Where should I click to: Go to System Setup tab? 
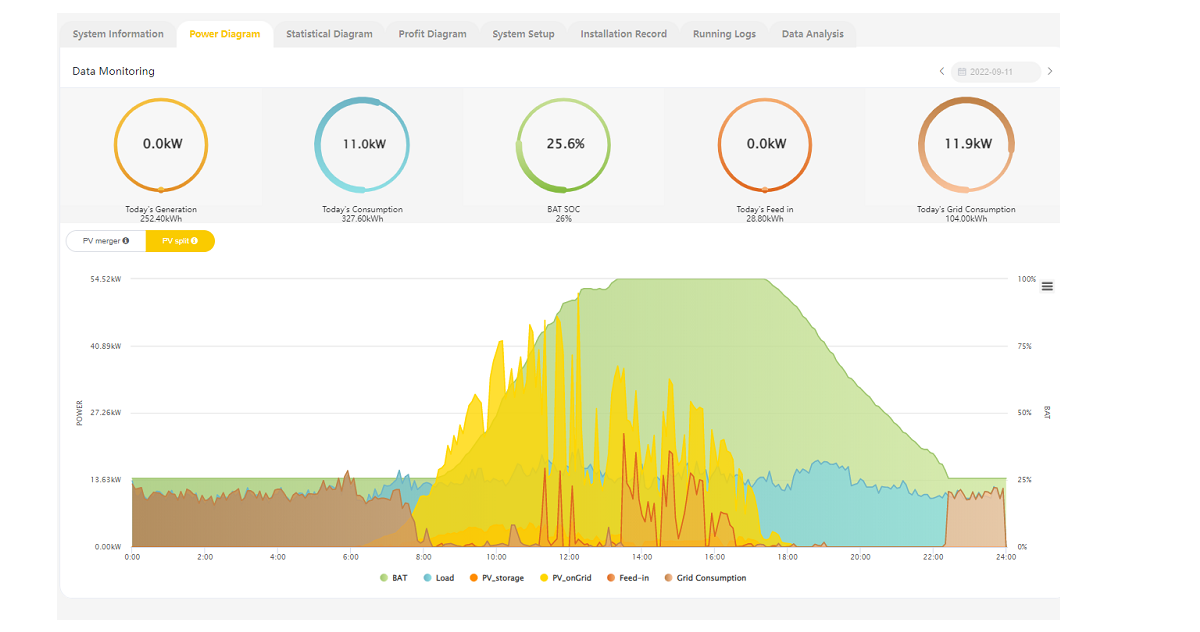(523, 34)
